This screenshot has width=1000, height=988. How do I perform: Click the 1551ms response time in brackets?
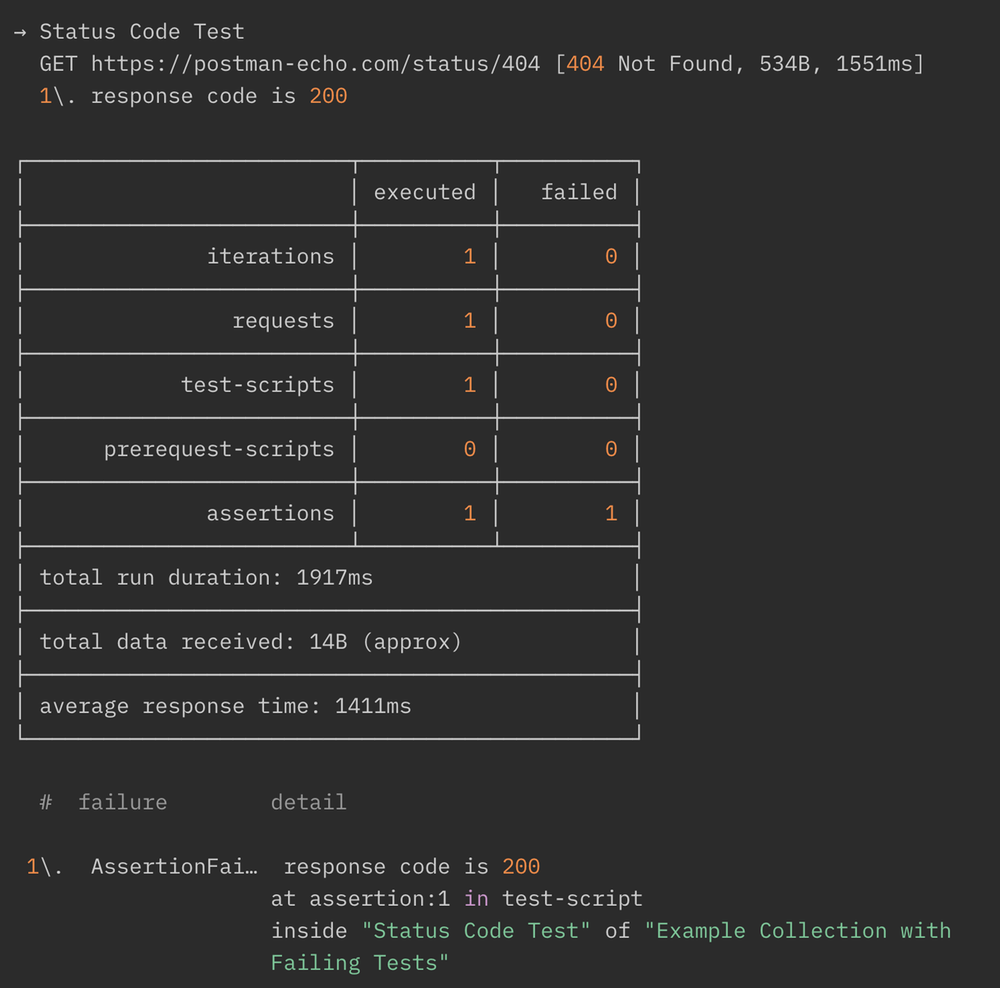pyautogui.click(x=873, y=64)
